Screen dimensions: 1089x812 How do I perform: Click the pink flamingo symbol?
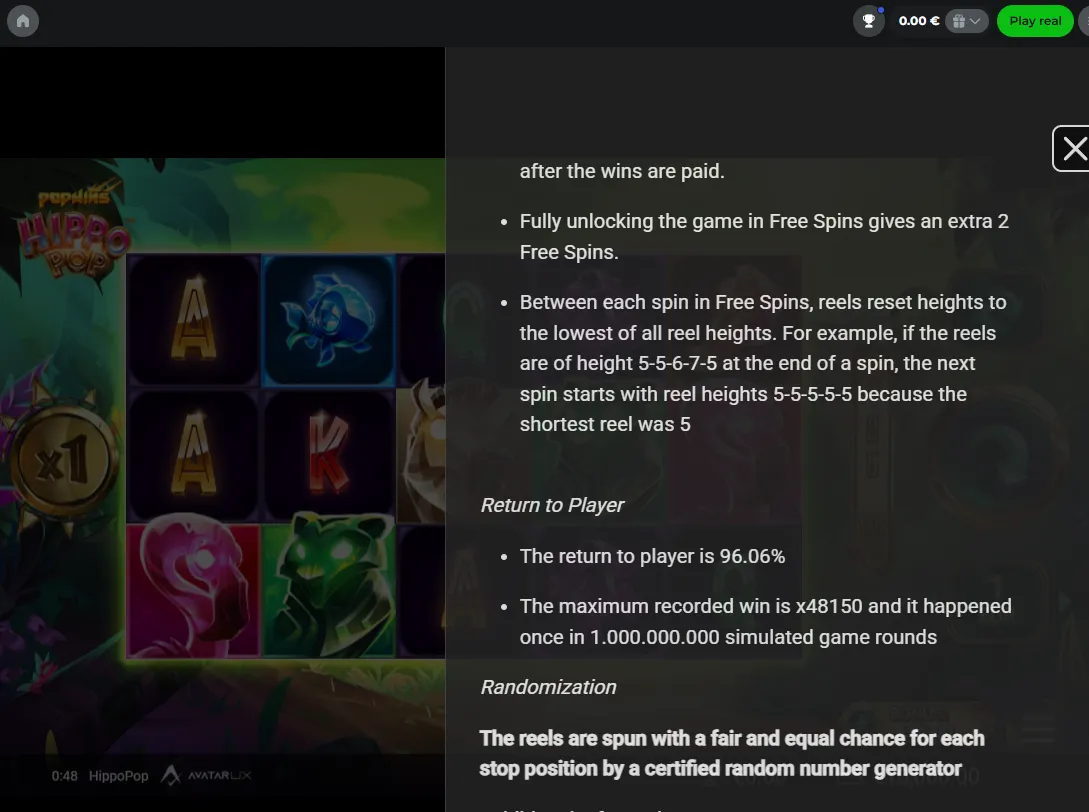tap(193, 589)
